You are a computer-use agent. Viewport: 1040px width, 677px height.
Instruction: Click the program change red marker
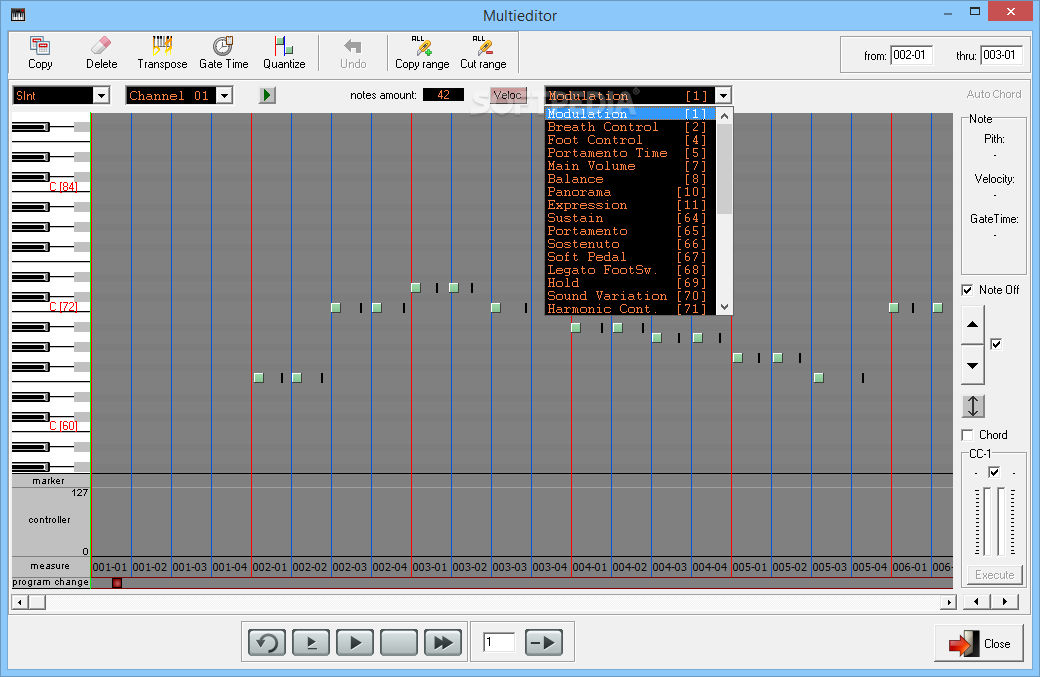coord(117,583)
